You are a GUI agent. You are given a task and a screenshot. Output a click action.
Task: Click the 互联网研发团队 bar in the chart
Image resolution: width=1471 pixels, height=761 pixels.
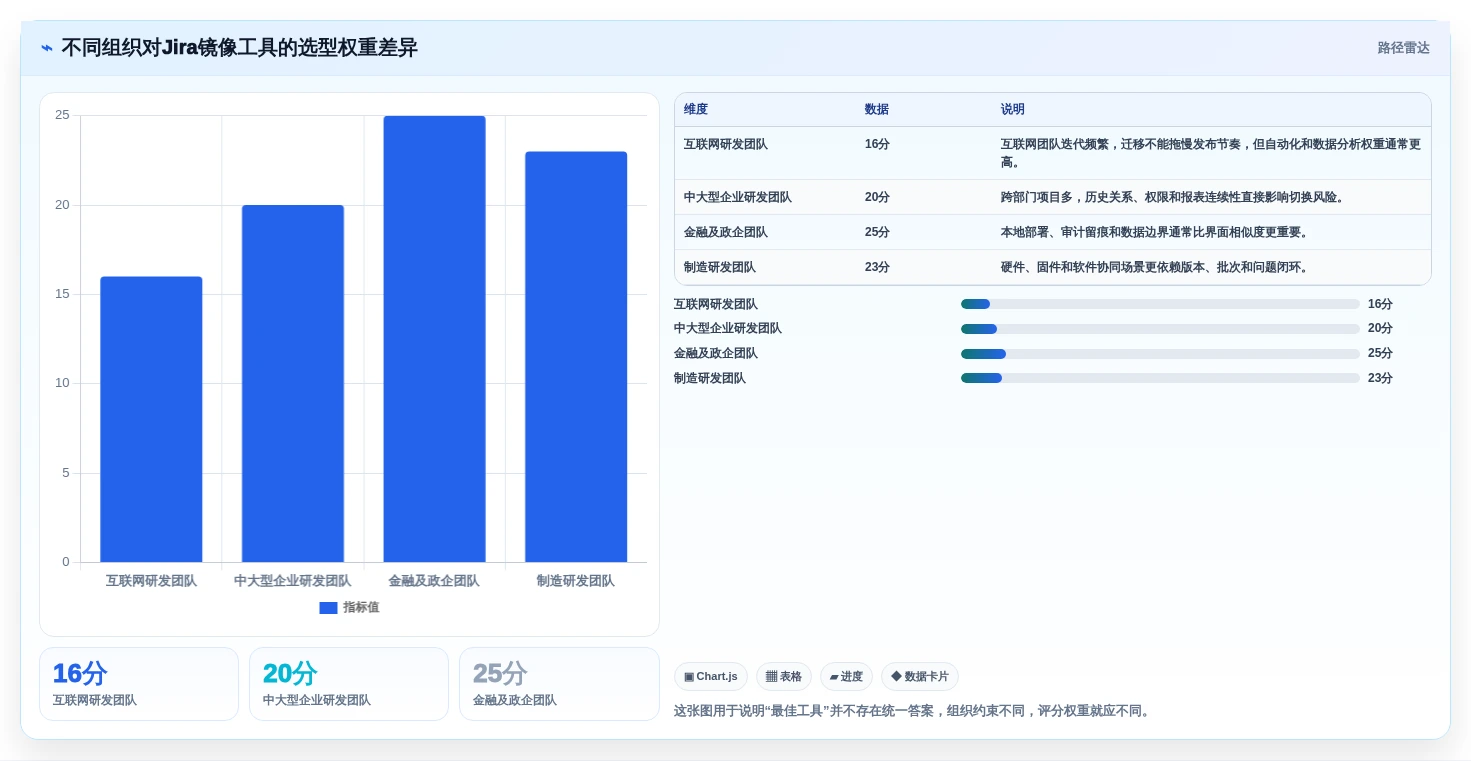(151, 419)
